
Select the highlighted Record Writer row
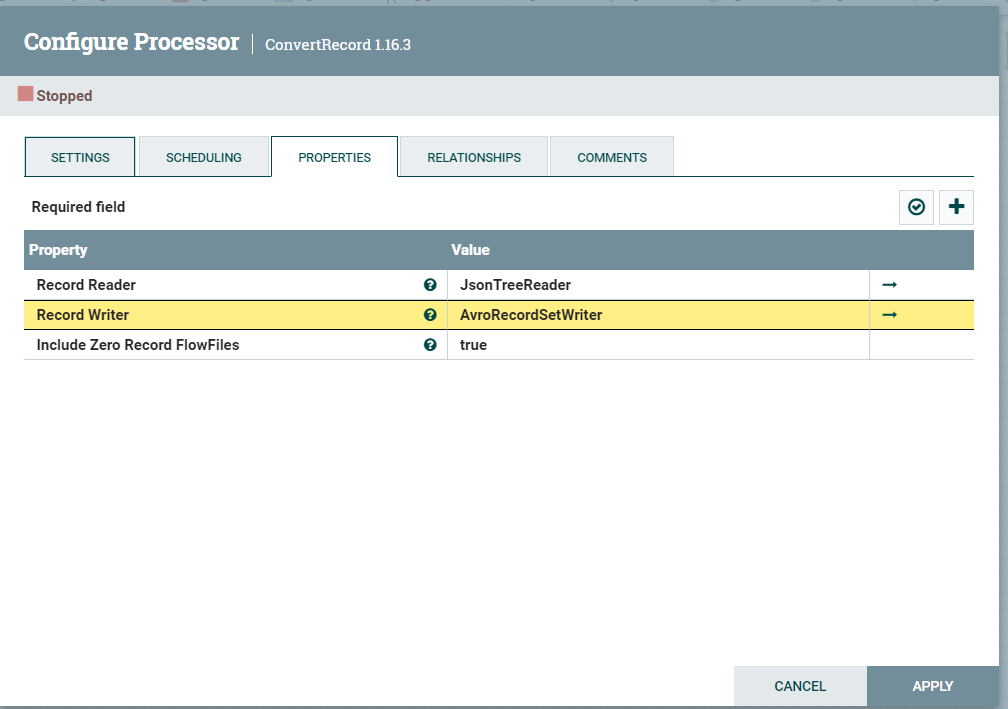[x=200, y=315]
